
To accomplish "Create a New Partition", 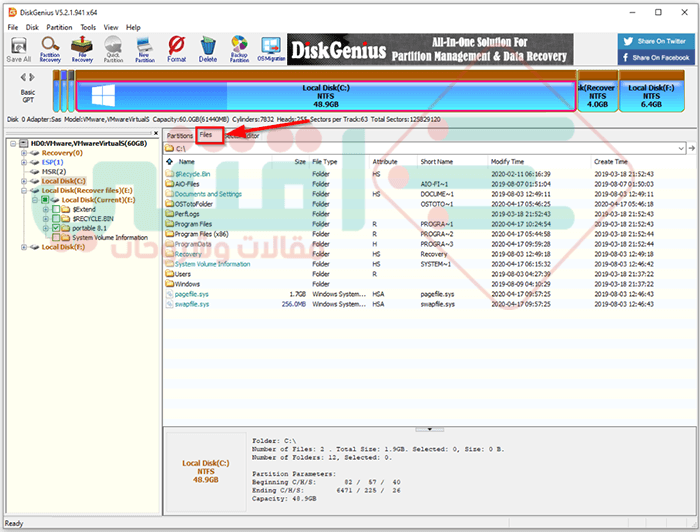I will [x=145, y=50].
